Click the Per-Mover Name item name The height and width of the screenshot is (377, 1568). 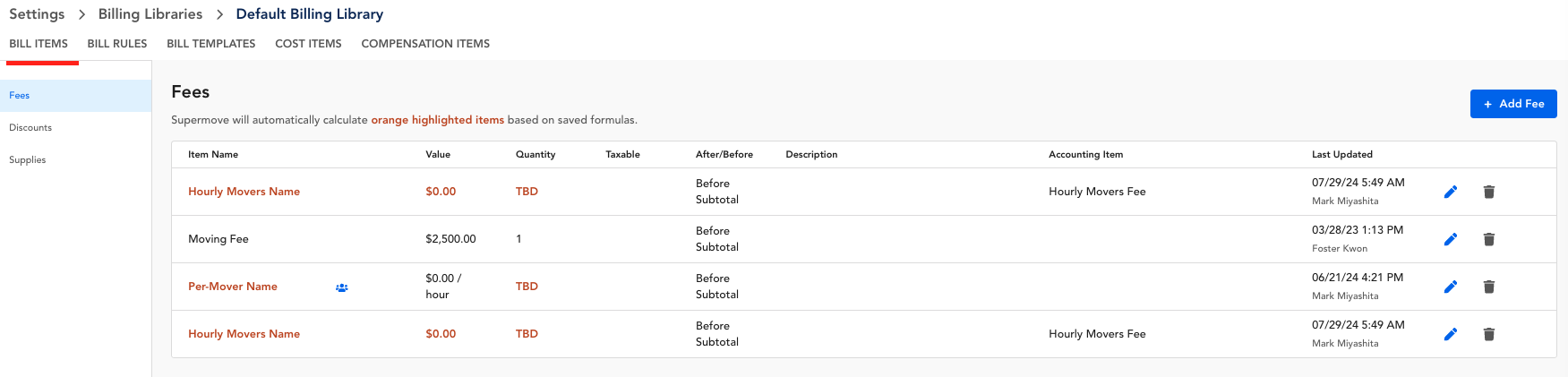tap(233, 287)
